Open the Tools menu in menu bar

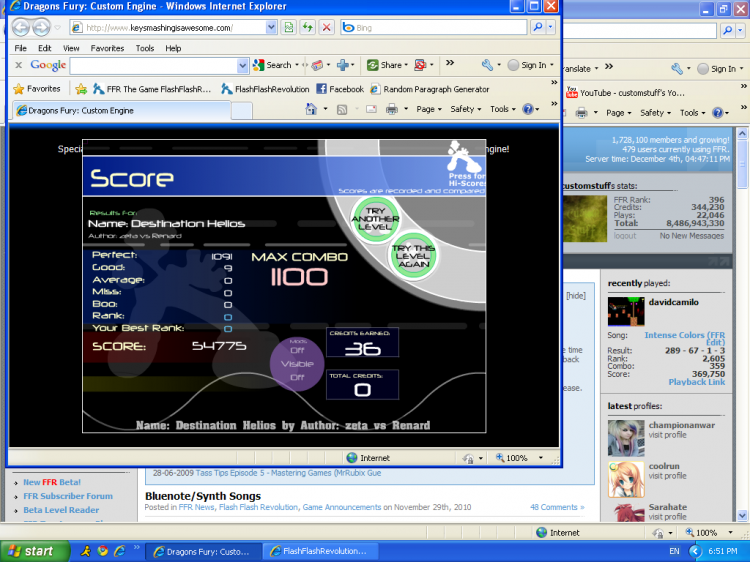[145, 48]
